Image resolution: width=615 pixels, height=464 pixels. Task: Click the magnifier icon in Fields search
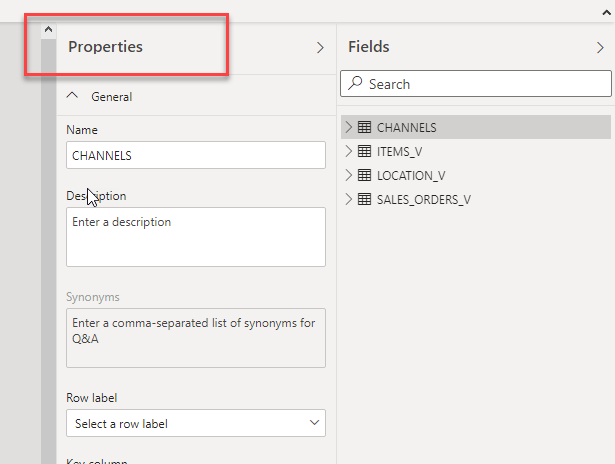pos(356,85)
